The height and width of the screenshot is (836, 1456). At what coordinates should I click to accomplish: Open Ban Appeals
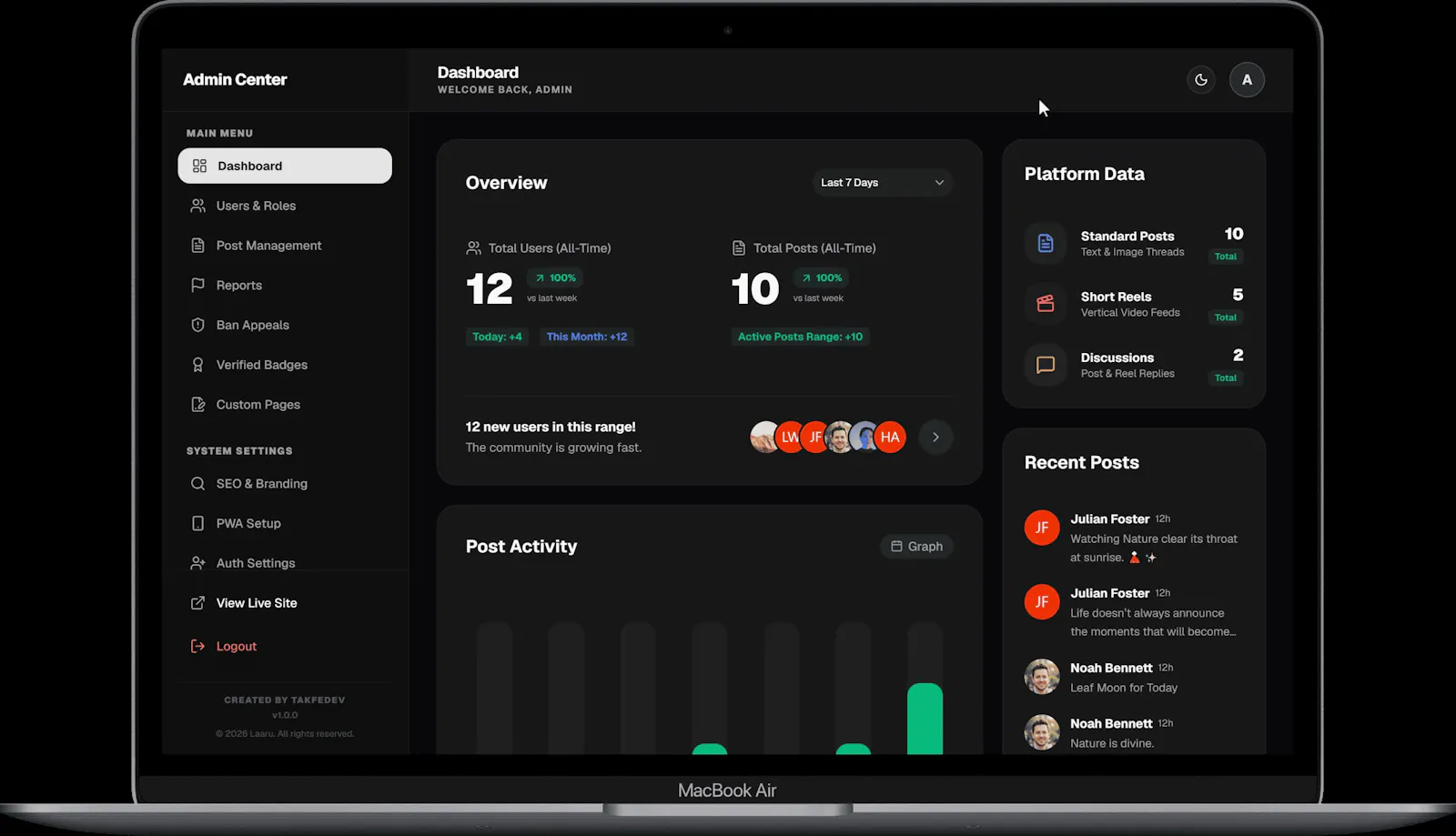click(285, 325)
